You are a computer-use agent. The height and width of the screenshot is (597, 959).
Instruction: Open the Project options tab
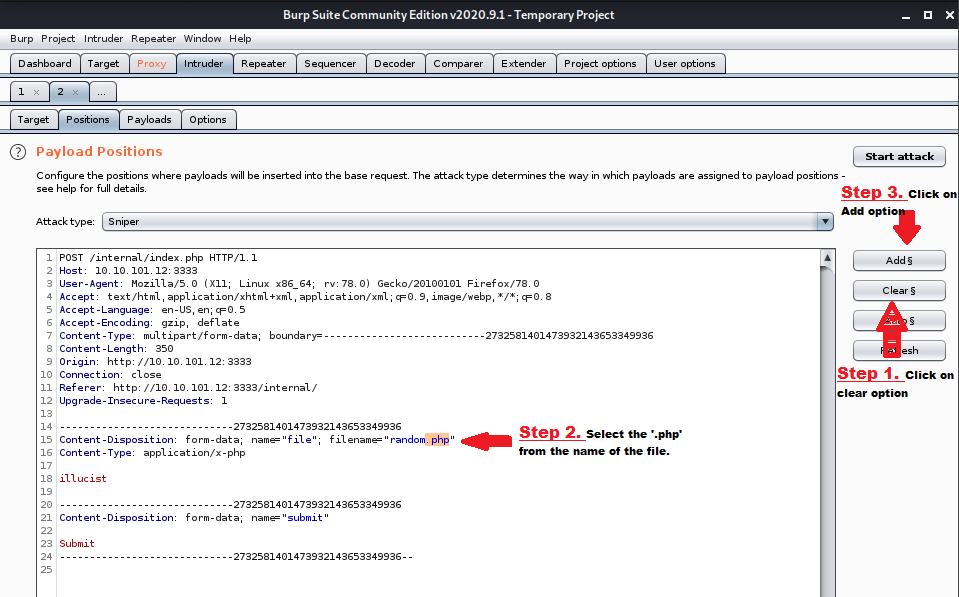point(600,64)
